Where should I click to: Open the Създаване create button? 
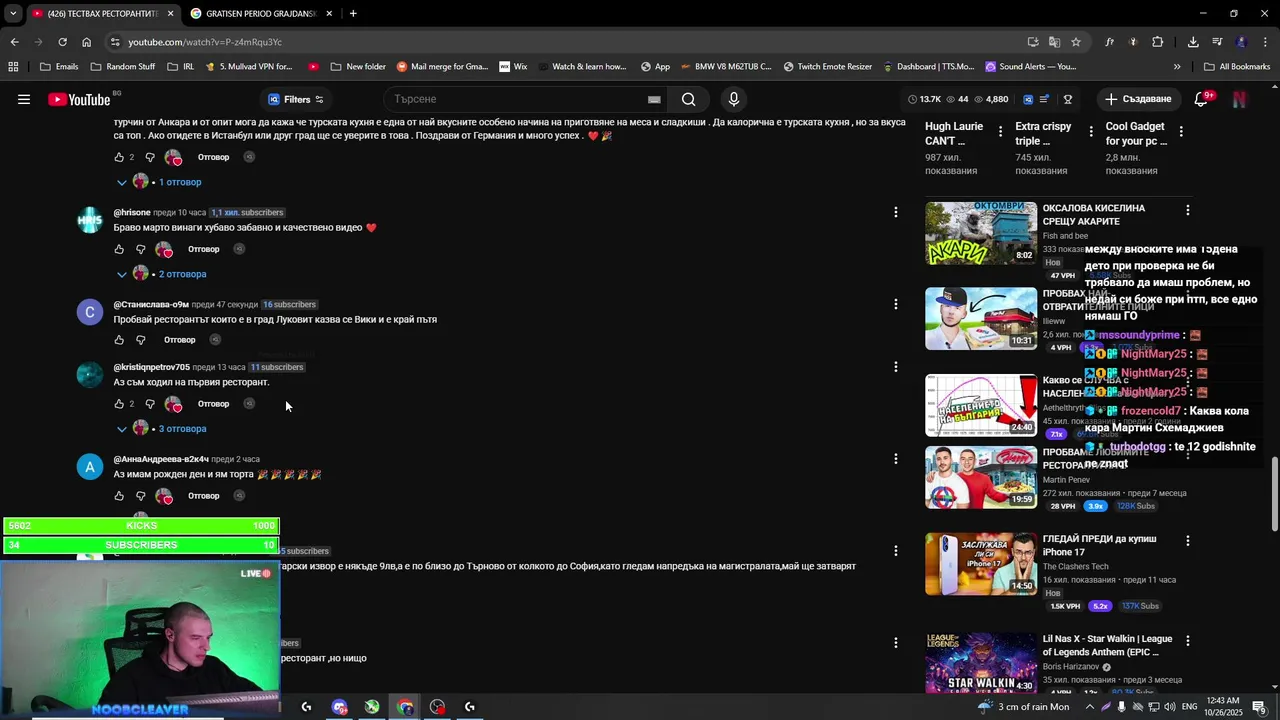(1138, 99)
